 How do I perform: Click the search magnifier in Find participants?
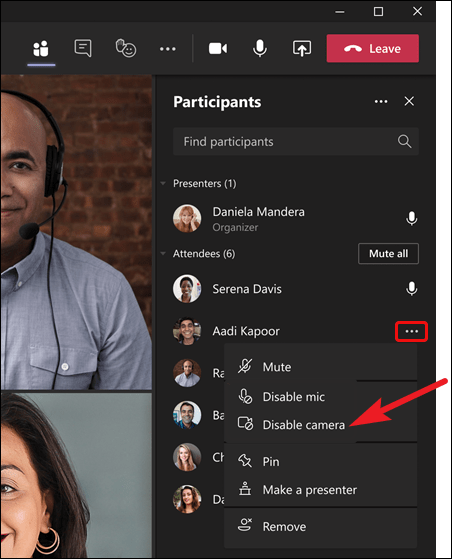pyautogui.click(x=404, y=142)
